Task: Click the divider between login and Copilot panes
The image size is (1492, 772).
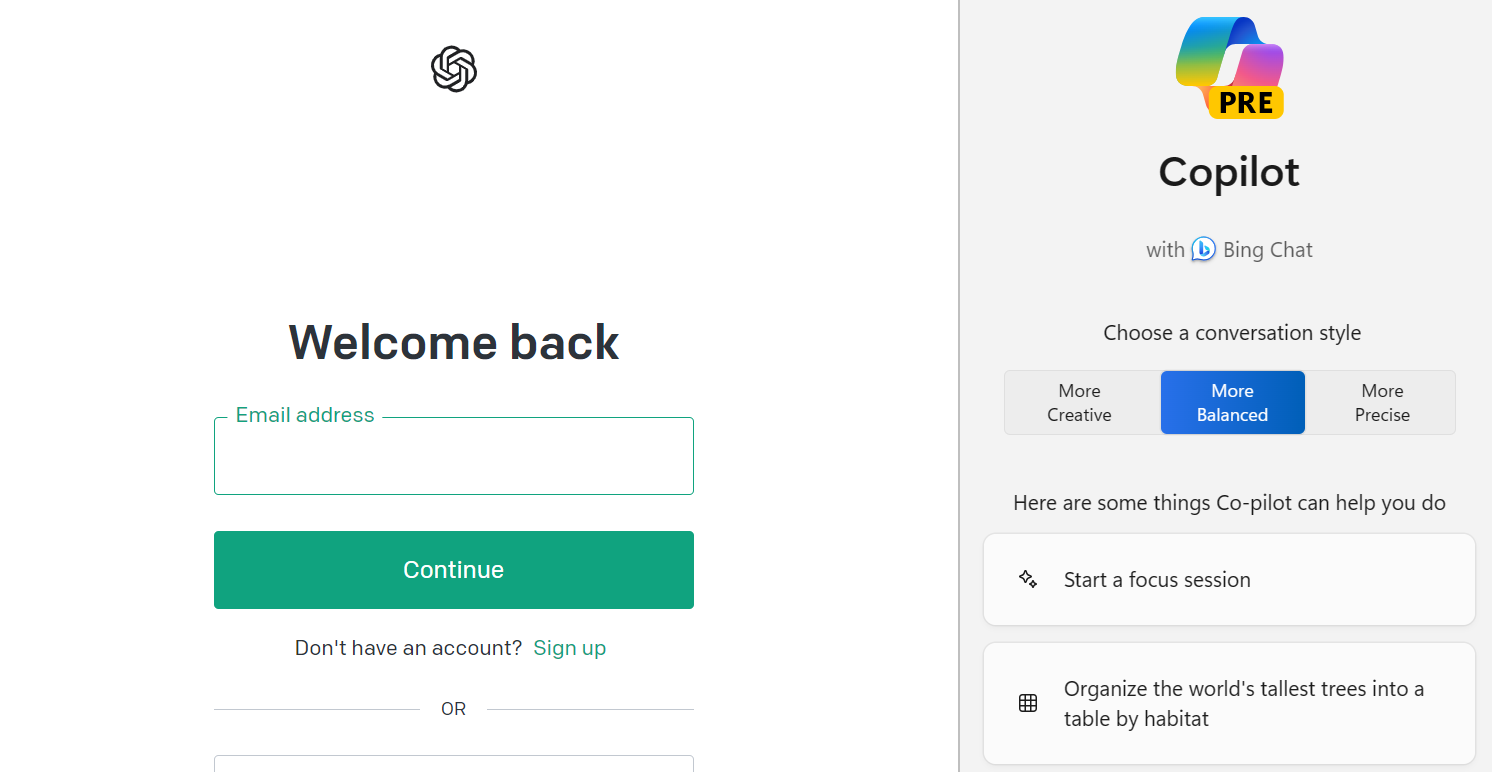Action: pyautogui.click(x=959, y=386)
